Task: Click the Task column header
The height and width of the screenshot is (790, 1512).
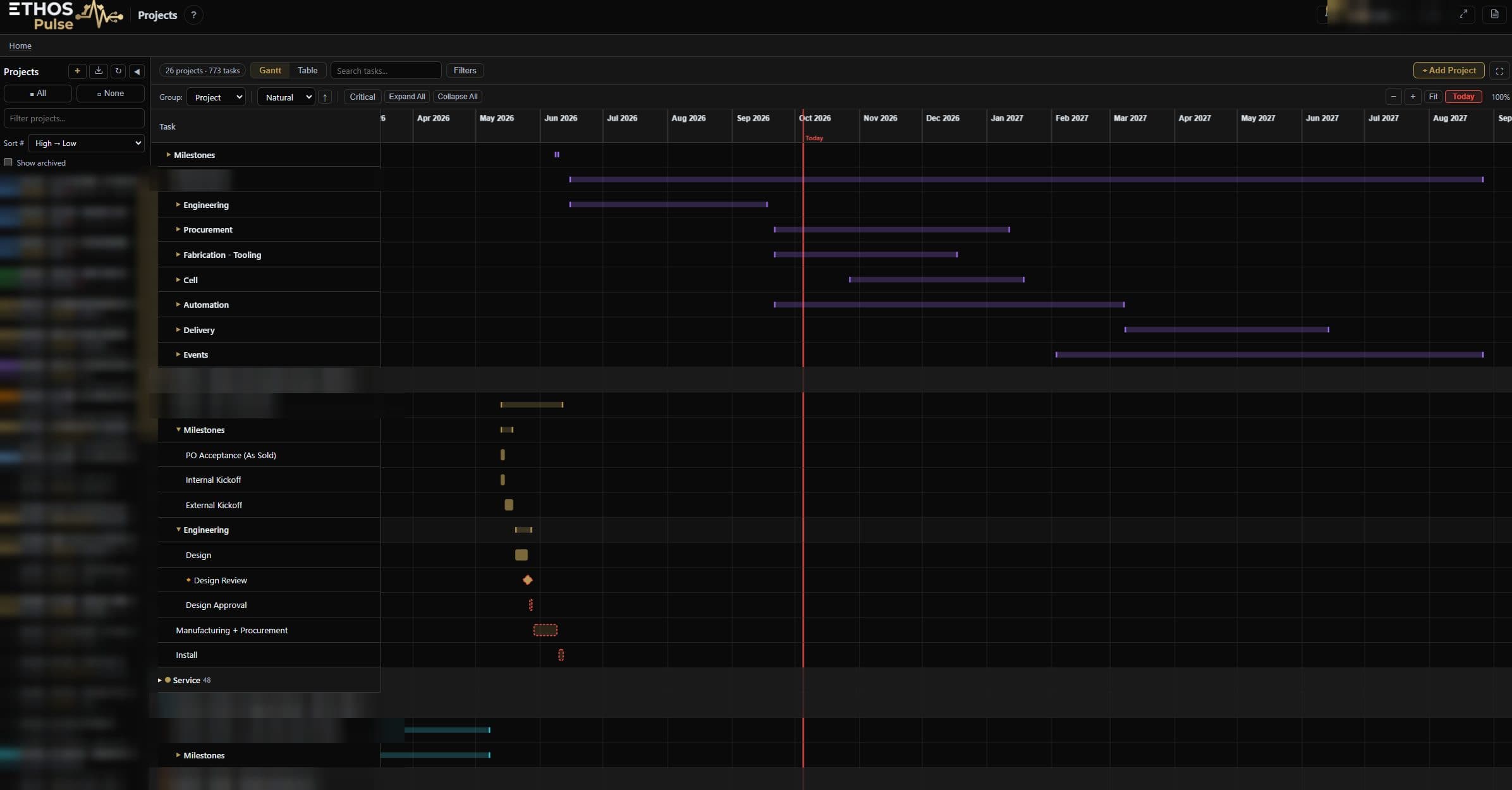Action: click(x=168, y=126)
